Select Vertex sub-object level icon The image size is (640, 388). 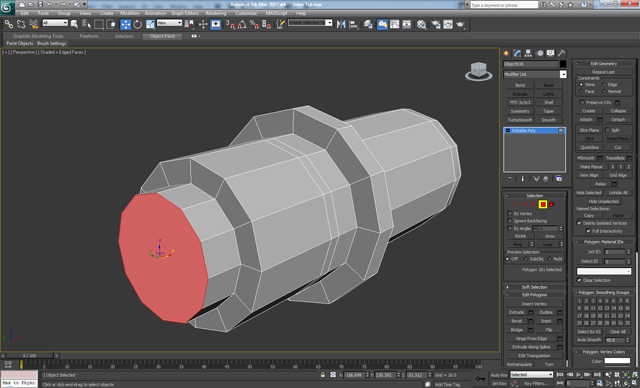(x=516, y=204)
